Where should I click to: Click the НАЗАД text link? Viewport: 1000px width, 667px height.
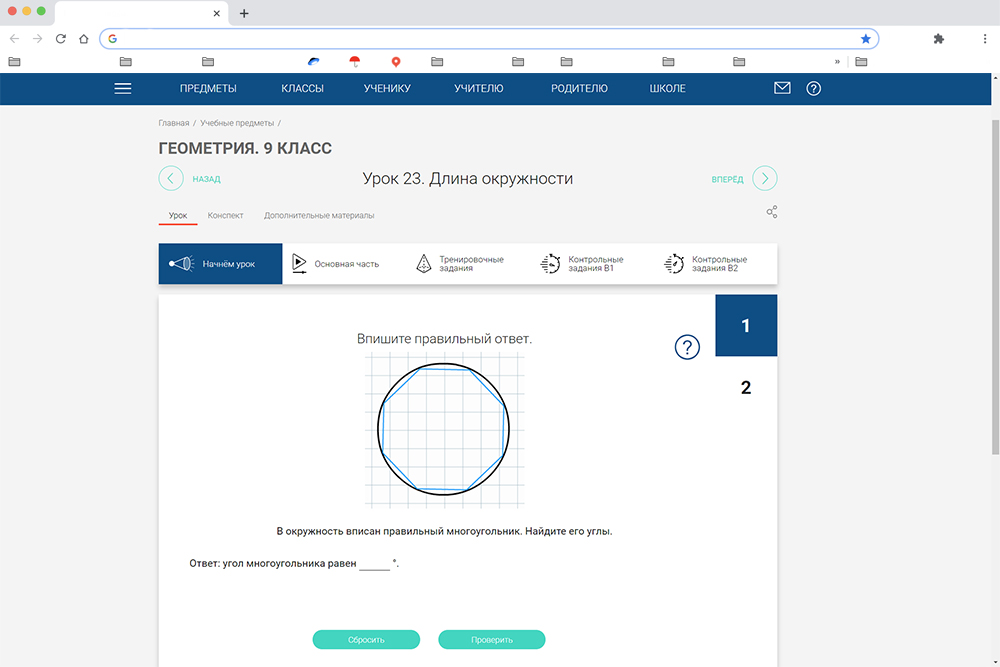[x=207, y=179]
